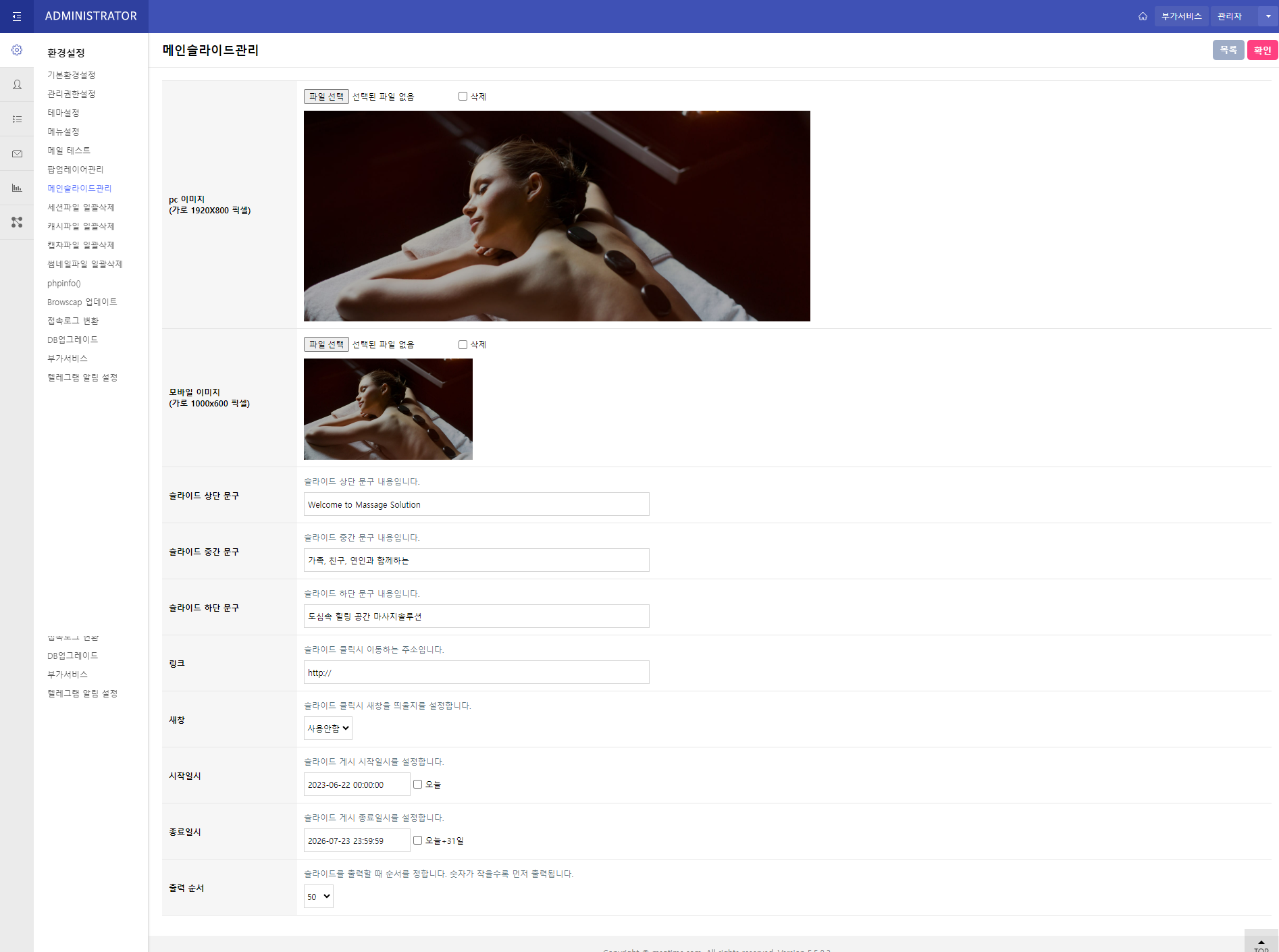Open the mail envelope sidebar icon
The height and width of the screenshot is (952, 1279).
[17, 153]
